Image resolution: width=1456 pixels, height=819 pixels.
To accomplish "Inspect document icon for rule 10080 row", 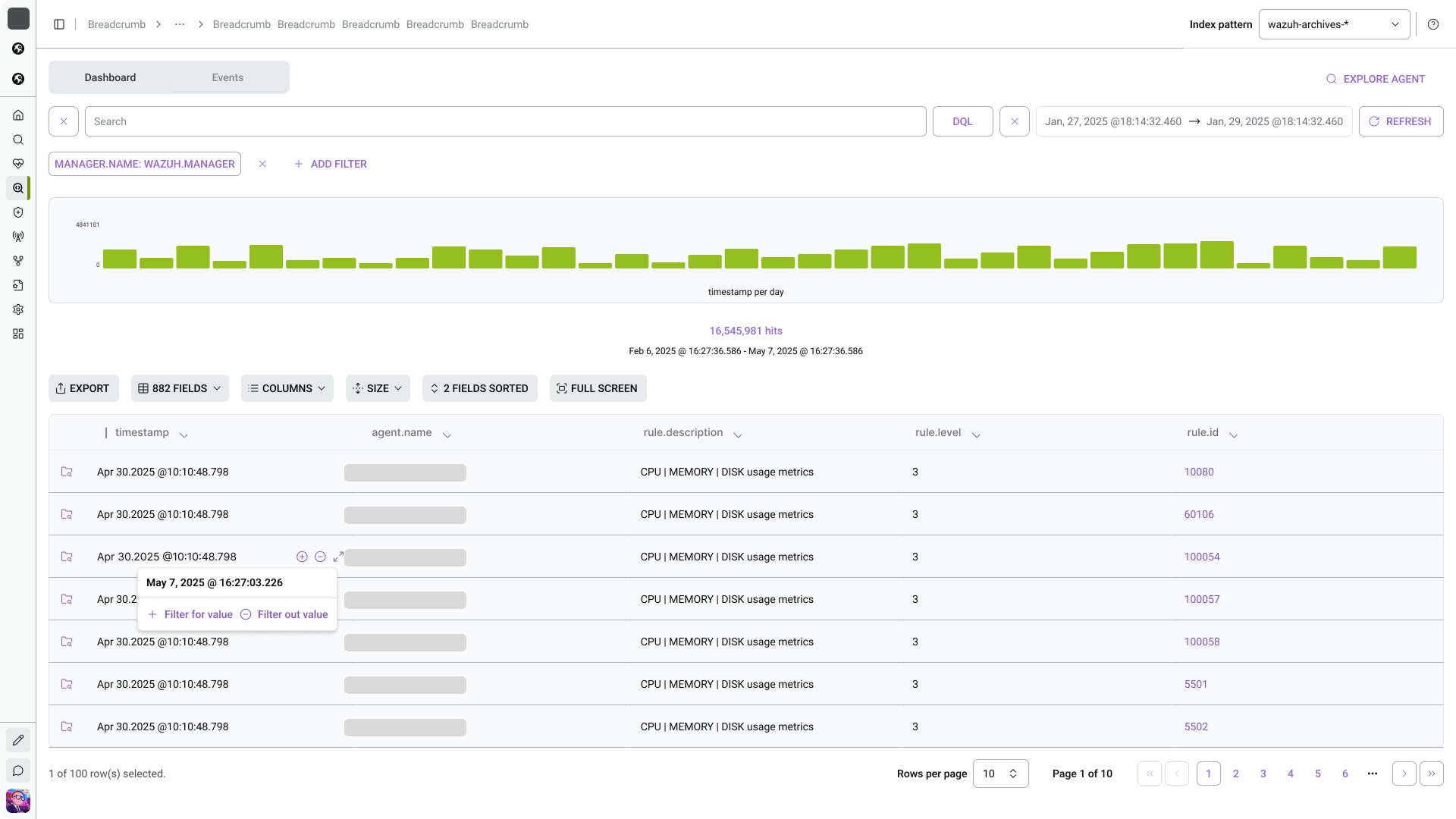I will [67, 472].
